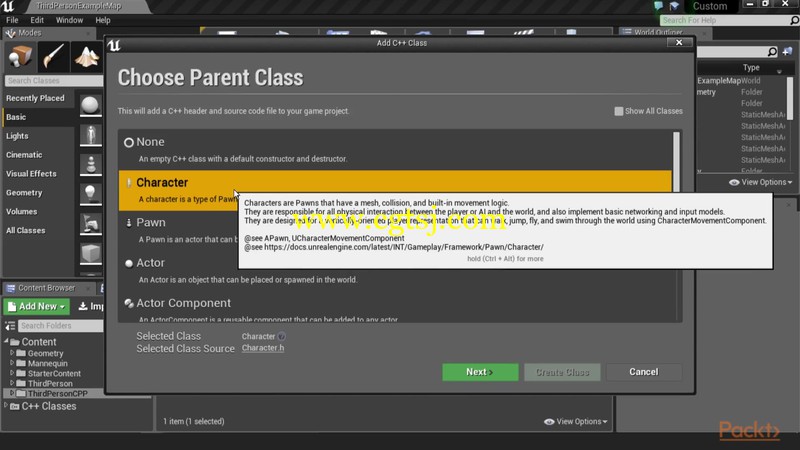Image resolution: width=800 pixels, height=450 pixels.
Task: Click the light bulb Point Light icon
Action: [90, 194]
